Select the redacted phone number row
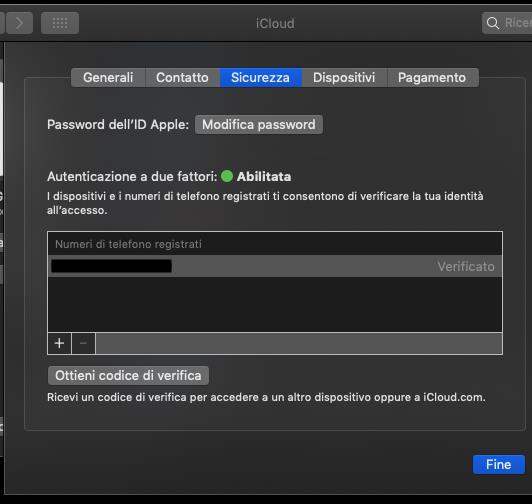The image size is (532, 504). [x=275, y=266]
